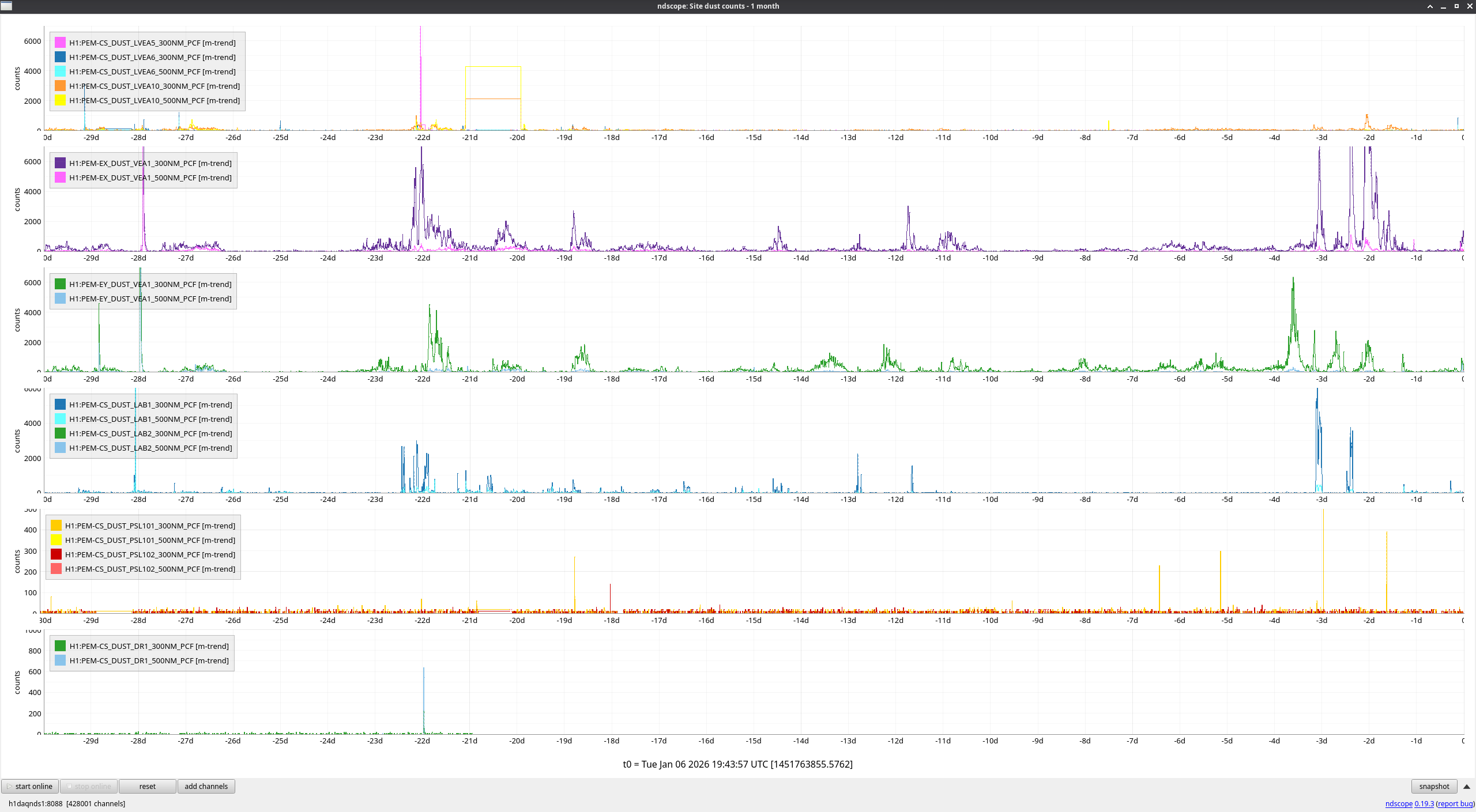Open the ndscope project link

pos(1398,803)
